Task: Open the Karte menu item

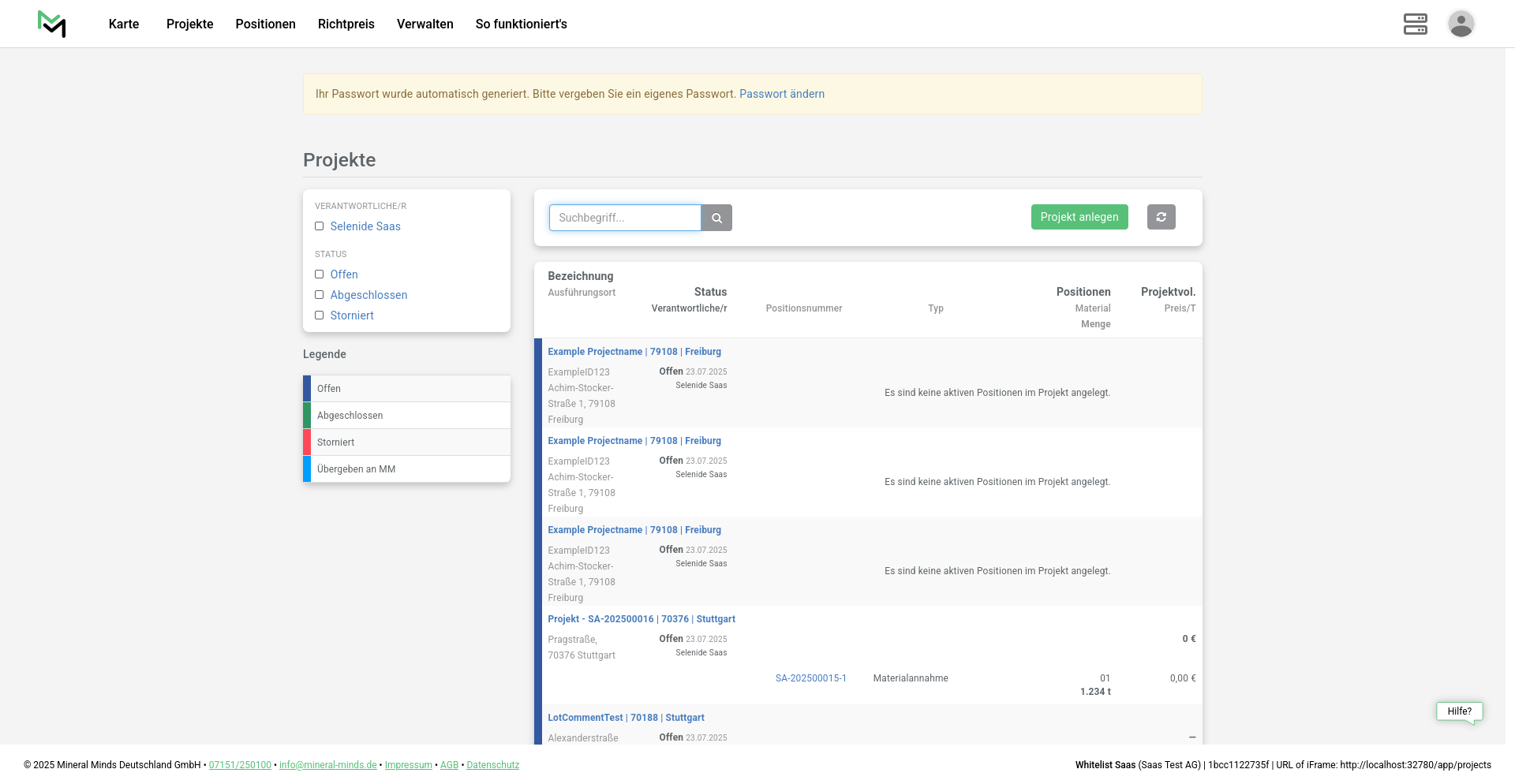Action: click(124, 24)
